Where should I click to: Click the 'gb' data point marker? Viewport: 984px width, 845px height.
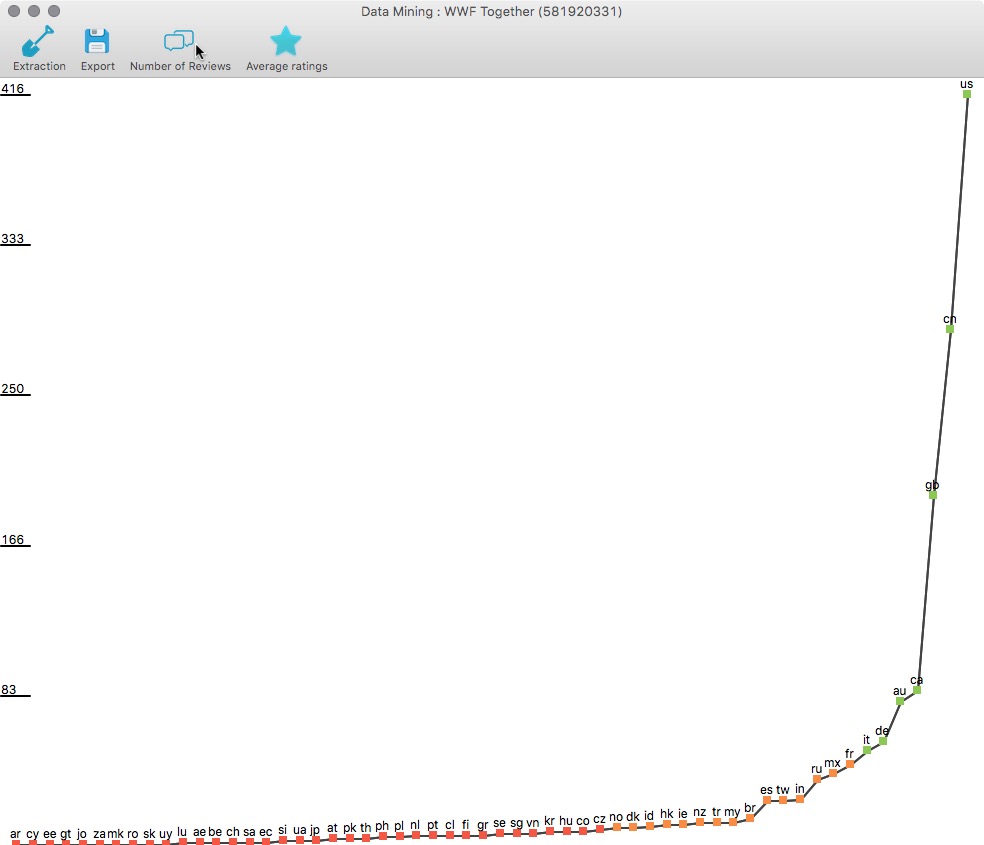pos(933,495)
